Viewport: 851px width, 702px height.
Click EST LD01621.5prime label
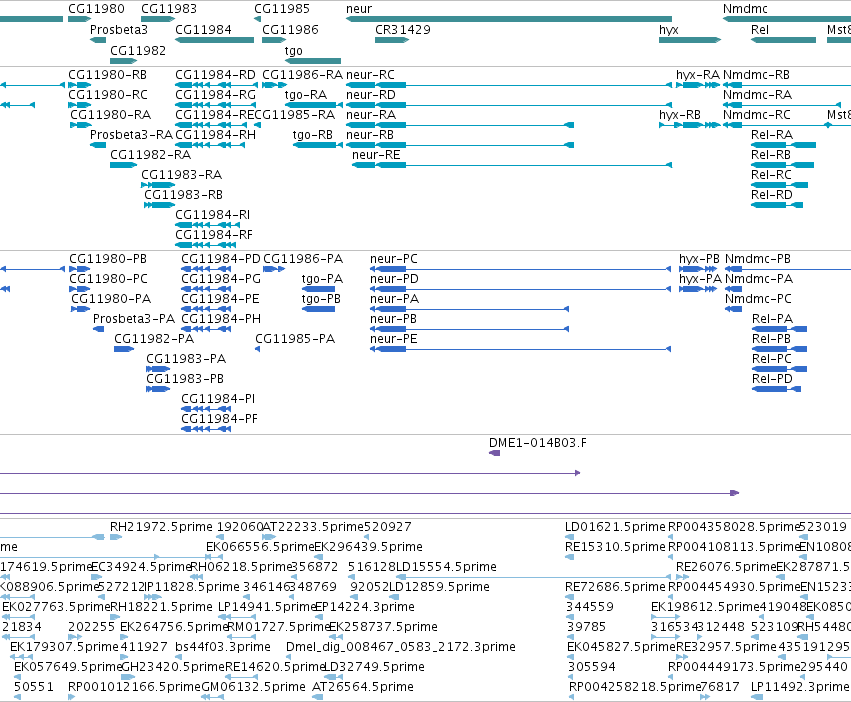click(615, 527)
